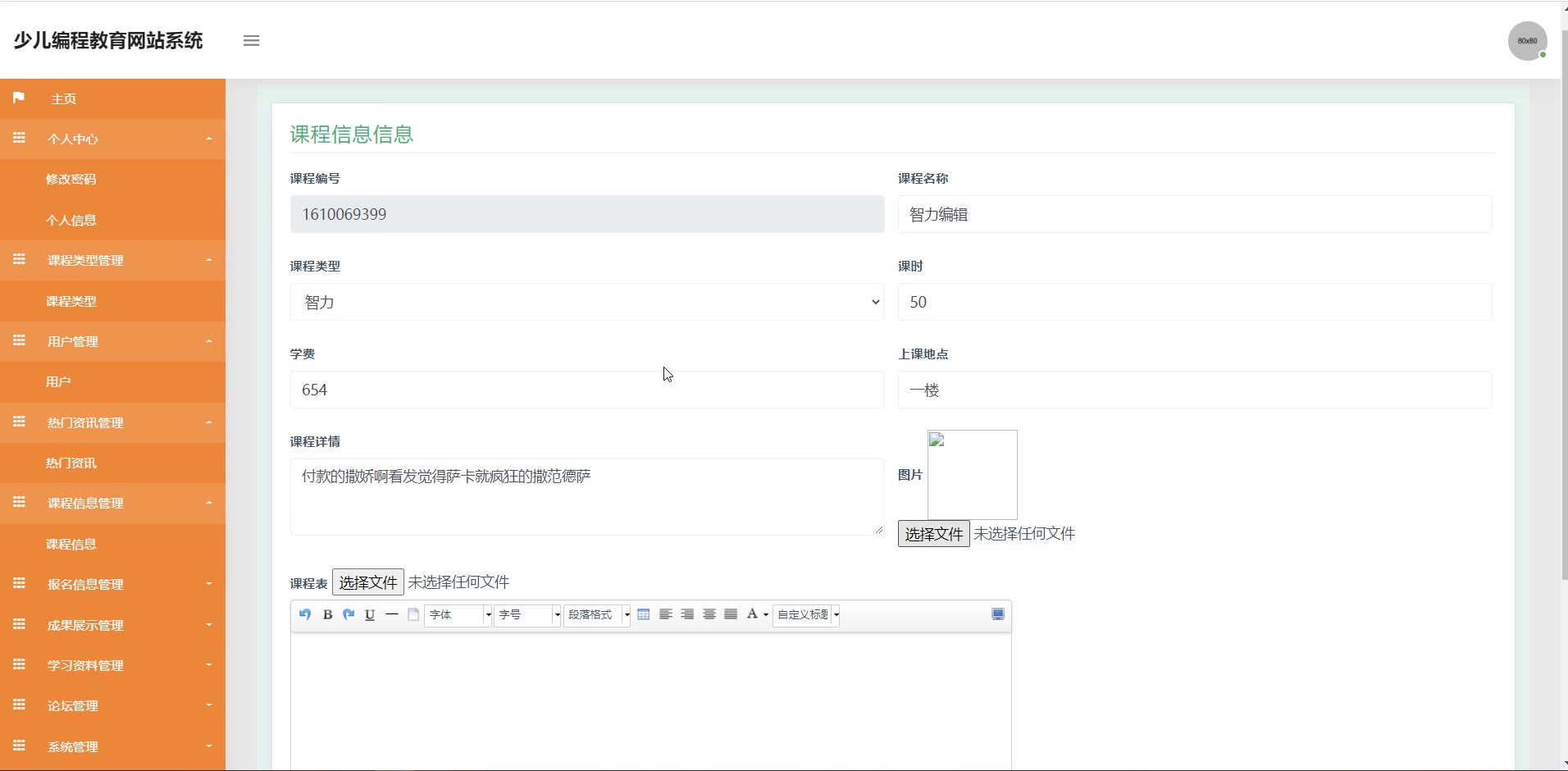1568x771 pixels.
Task: Go to 主页 in sidebar
Action: (x=63, y=98)
